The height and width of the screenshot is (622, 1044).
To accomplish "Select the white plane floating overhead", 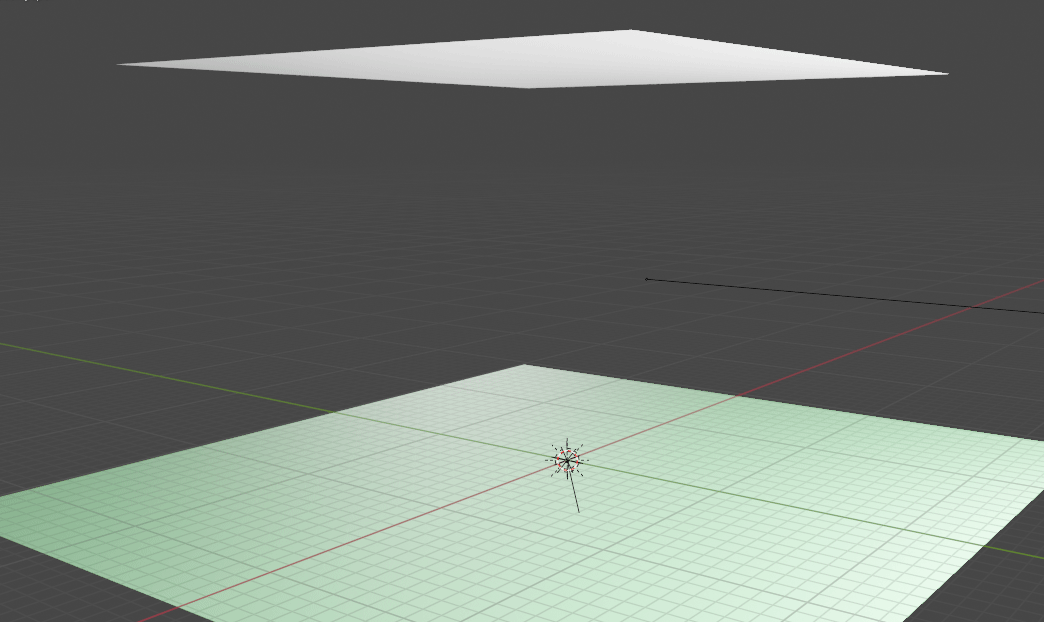I will (533, 59).
